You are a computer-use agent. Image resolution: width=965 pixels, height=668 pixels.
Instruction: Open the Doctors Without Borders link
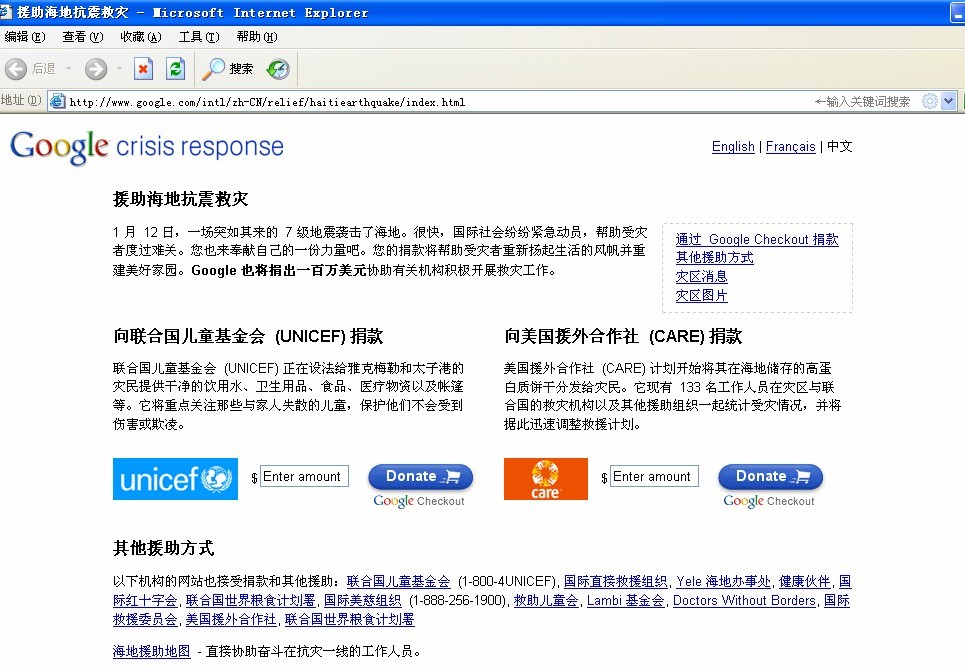tap(744, 600)
